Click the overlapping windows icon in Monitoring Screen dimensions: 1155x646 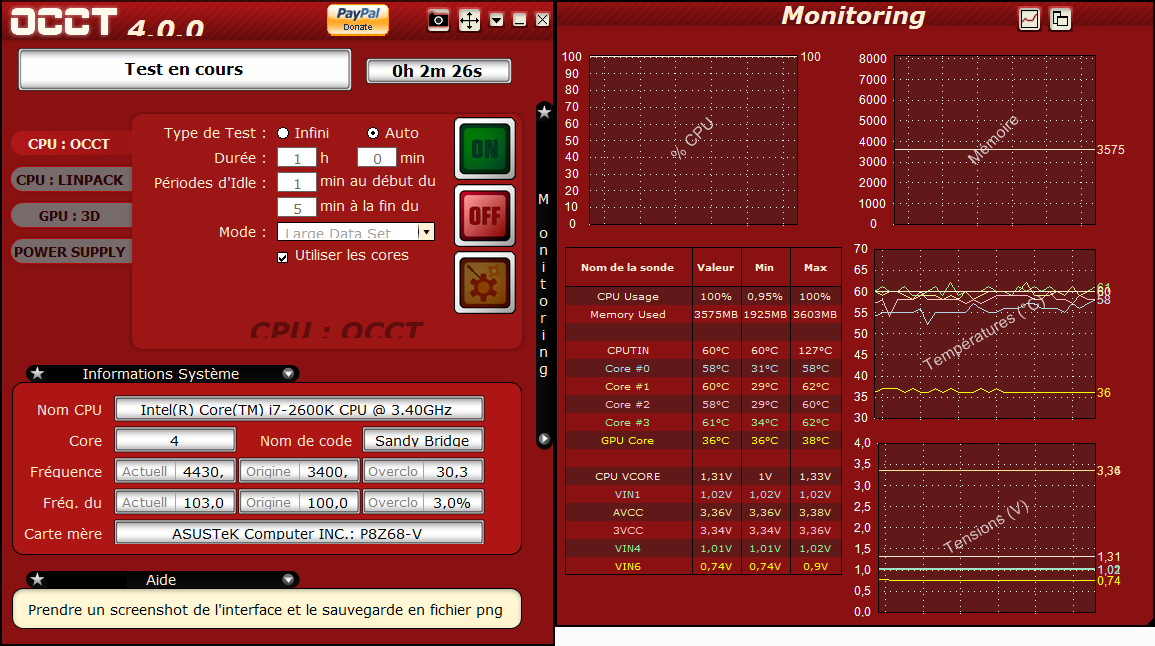coord(1060,19)
